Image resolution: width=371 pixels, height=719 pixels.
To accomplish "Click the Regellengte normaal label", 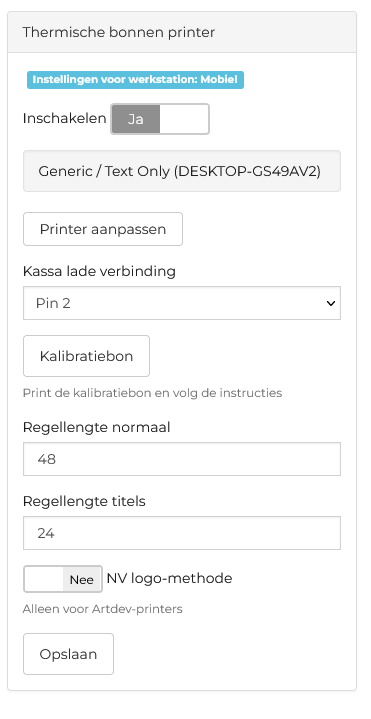I will [96, 427].
